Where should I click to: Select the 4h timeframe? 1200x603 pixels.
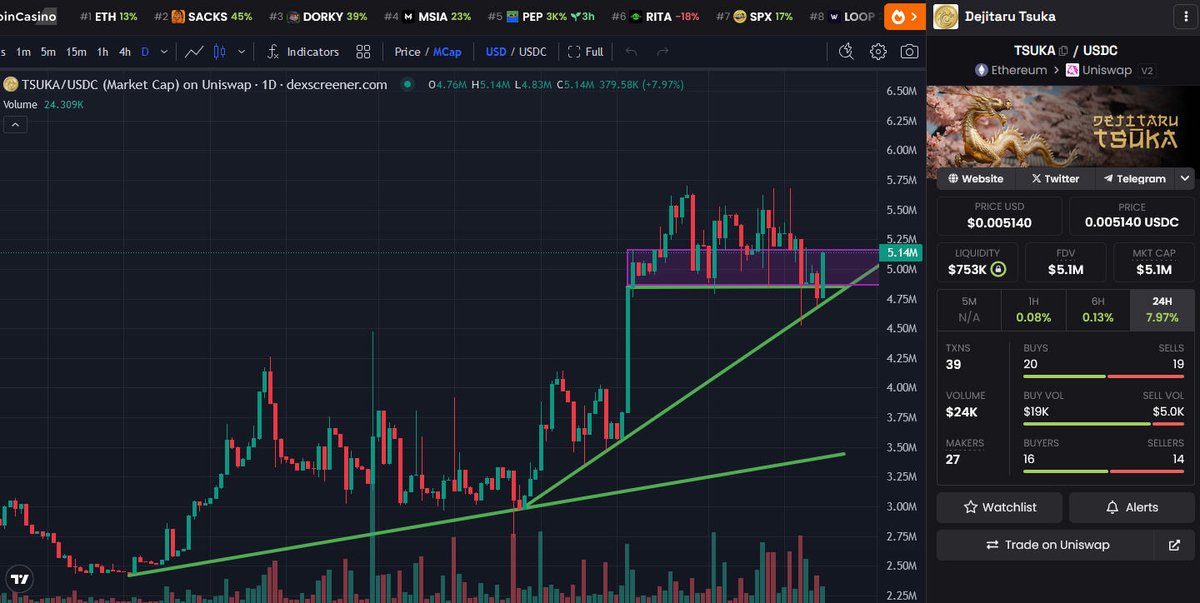125,51
